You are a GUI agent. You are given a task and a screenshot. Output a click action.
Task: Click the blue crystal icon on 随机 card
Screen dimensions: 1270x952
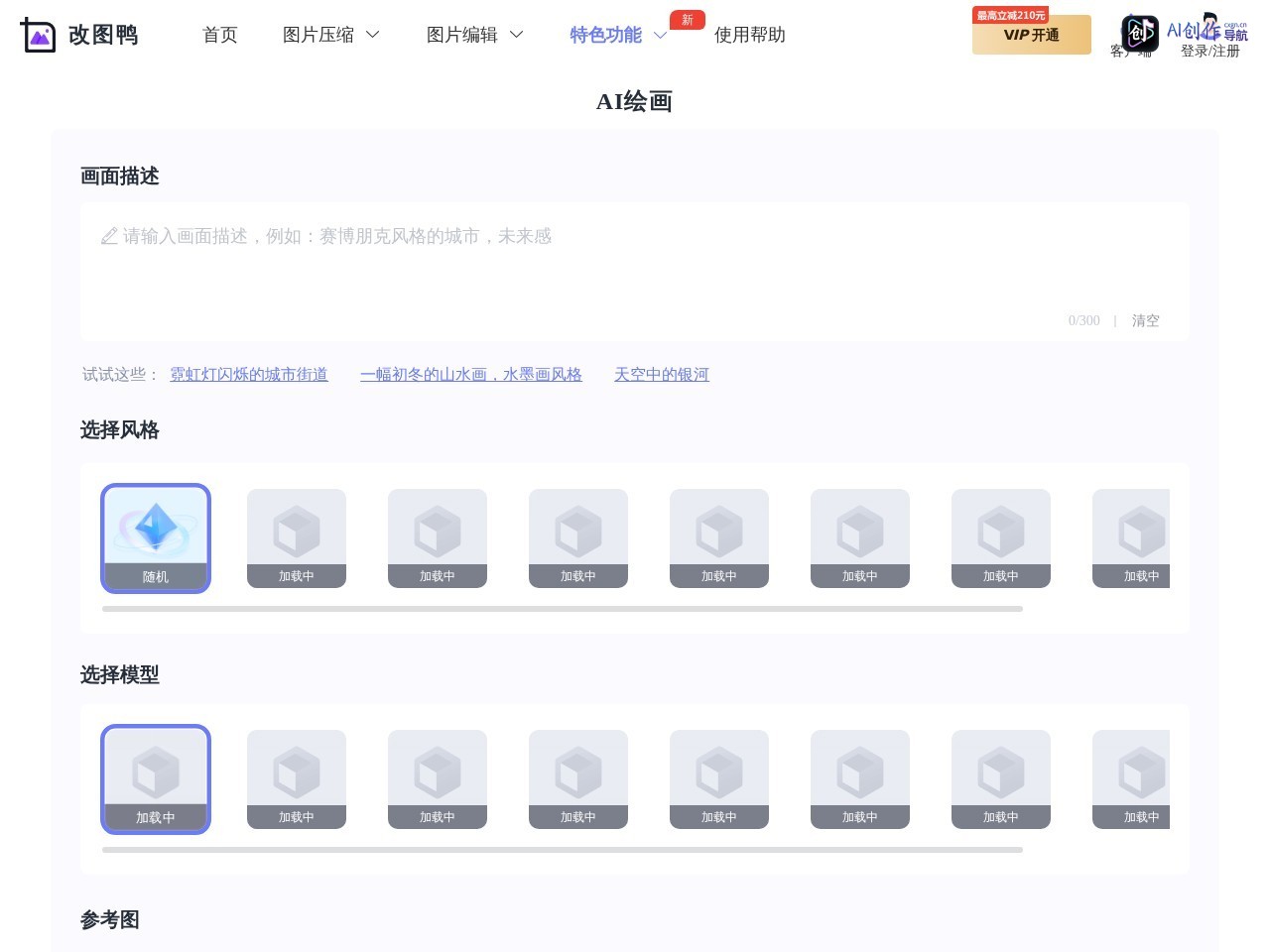tap(156, 528)
